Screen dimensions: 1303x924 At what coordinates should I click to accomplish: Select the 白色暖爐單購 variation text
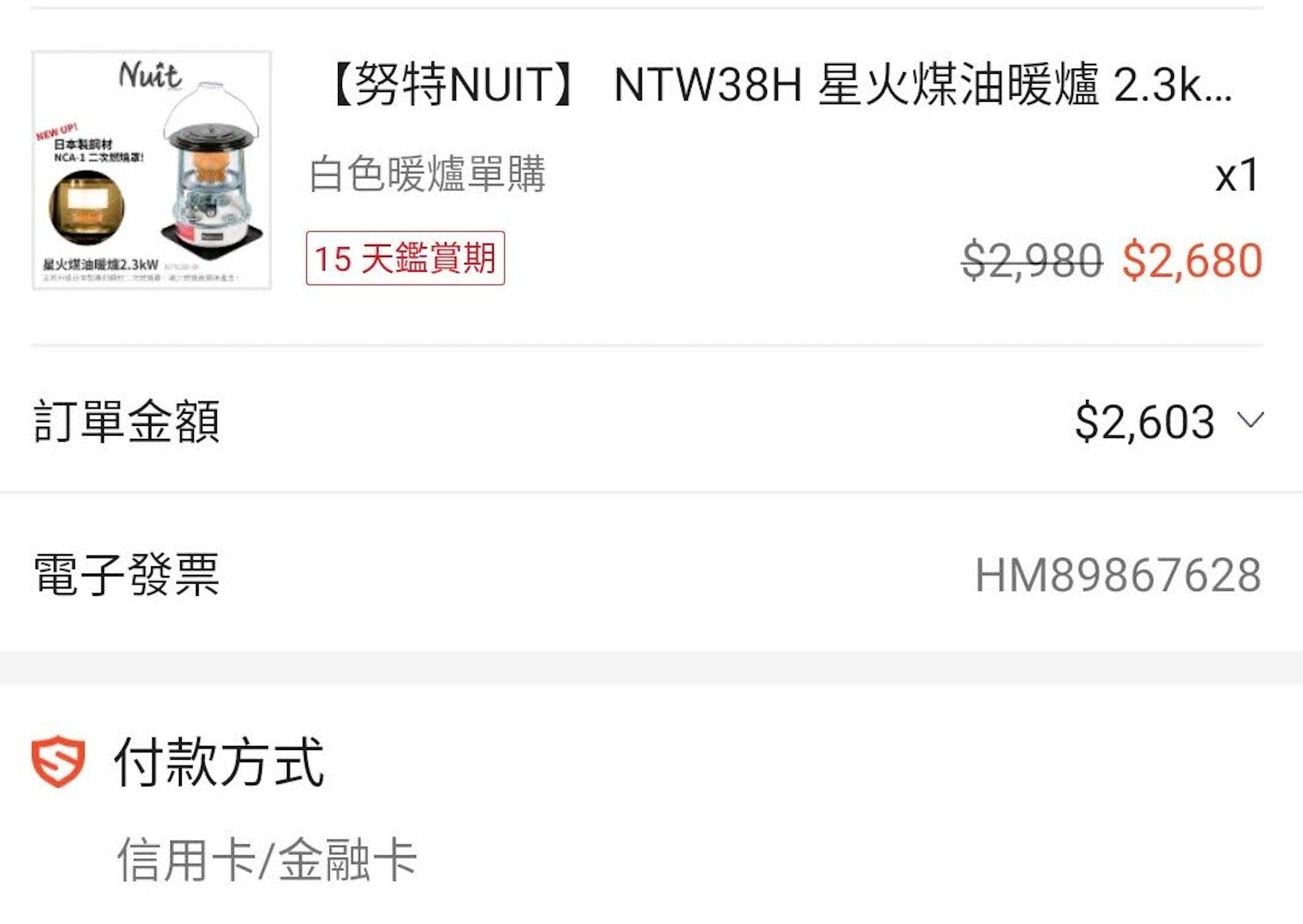[428, 174]
